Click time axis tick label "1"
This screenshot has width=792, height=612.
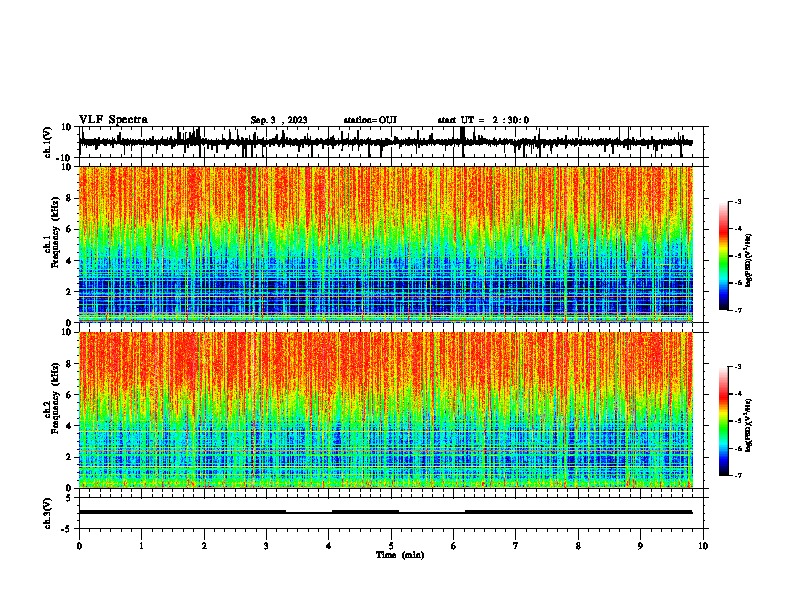click(x=141, y=545)
